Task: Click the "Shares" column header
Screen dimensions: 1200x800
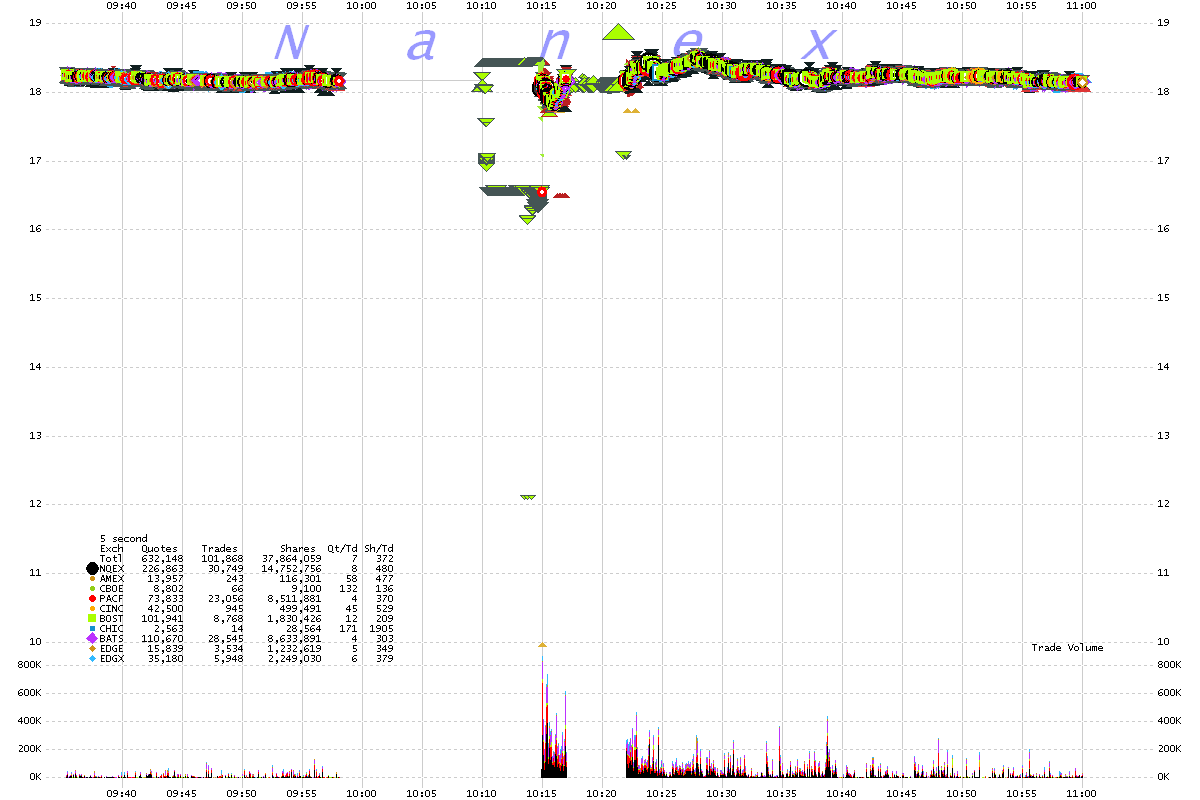Action: coord(299,549)
